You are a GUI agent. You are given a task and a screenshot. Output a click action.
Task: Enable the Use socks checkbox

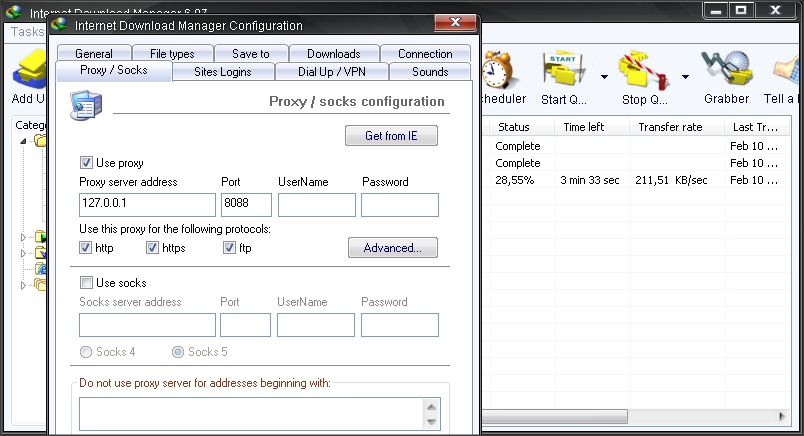pyautogui.click(x=86, y=283)
